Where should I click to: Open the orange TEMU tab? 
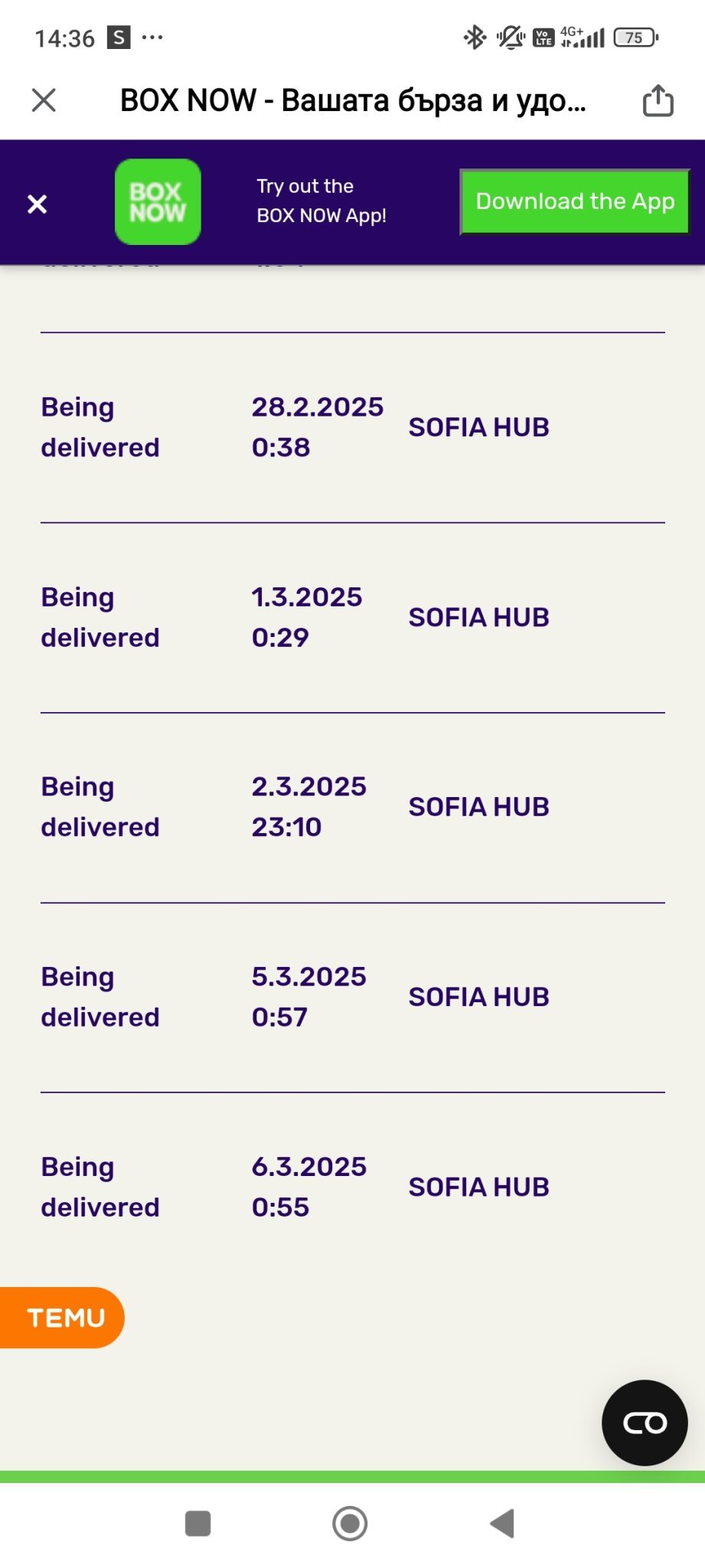(63, 1317)
